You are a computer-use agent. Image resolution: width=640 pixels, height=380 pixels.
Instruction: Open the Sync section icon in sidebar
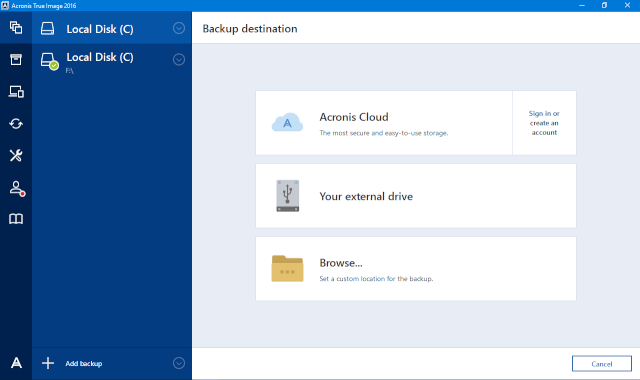coord(16,123)
